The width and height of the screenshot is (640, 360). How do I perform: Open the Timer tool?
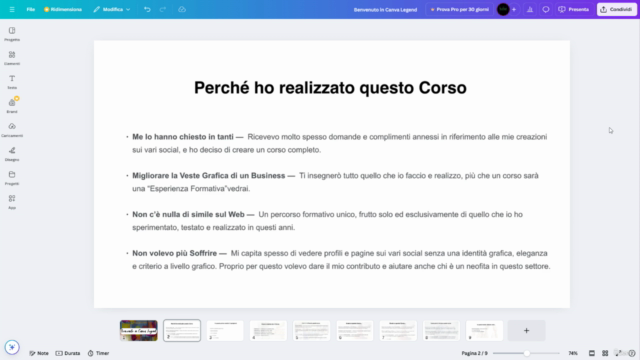point(98,353)
